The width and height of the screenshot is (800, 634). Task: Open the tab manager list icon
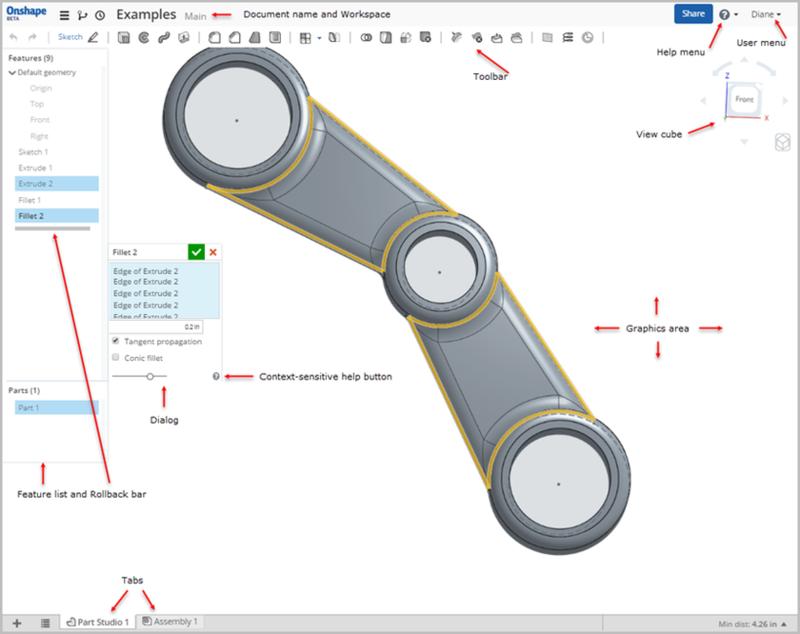(45, 622)
